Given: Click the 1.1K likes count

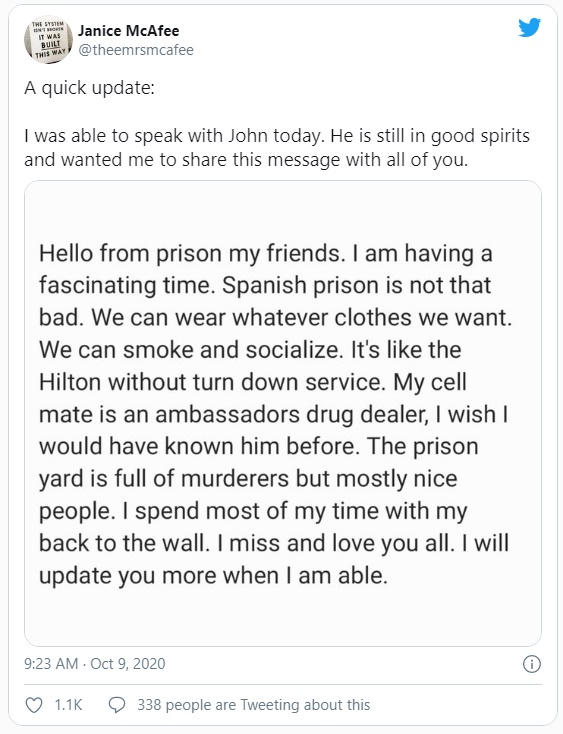Looking at the screenshot, I should point(68,705).
